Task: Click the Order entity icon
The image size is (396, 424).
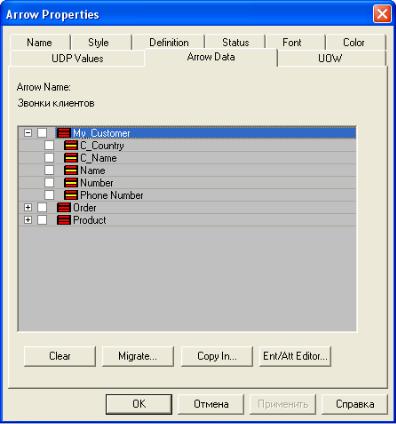Action: (64, 208)
